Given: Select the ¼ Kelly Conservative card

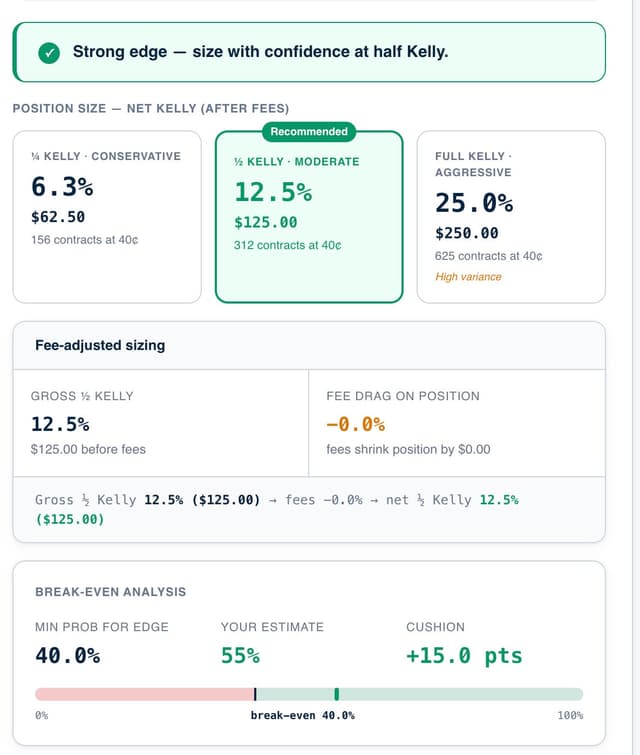Looking at the screenshot, I should click(x=103, y=216).
